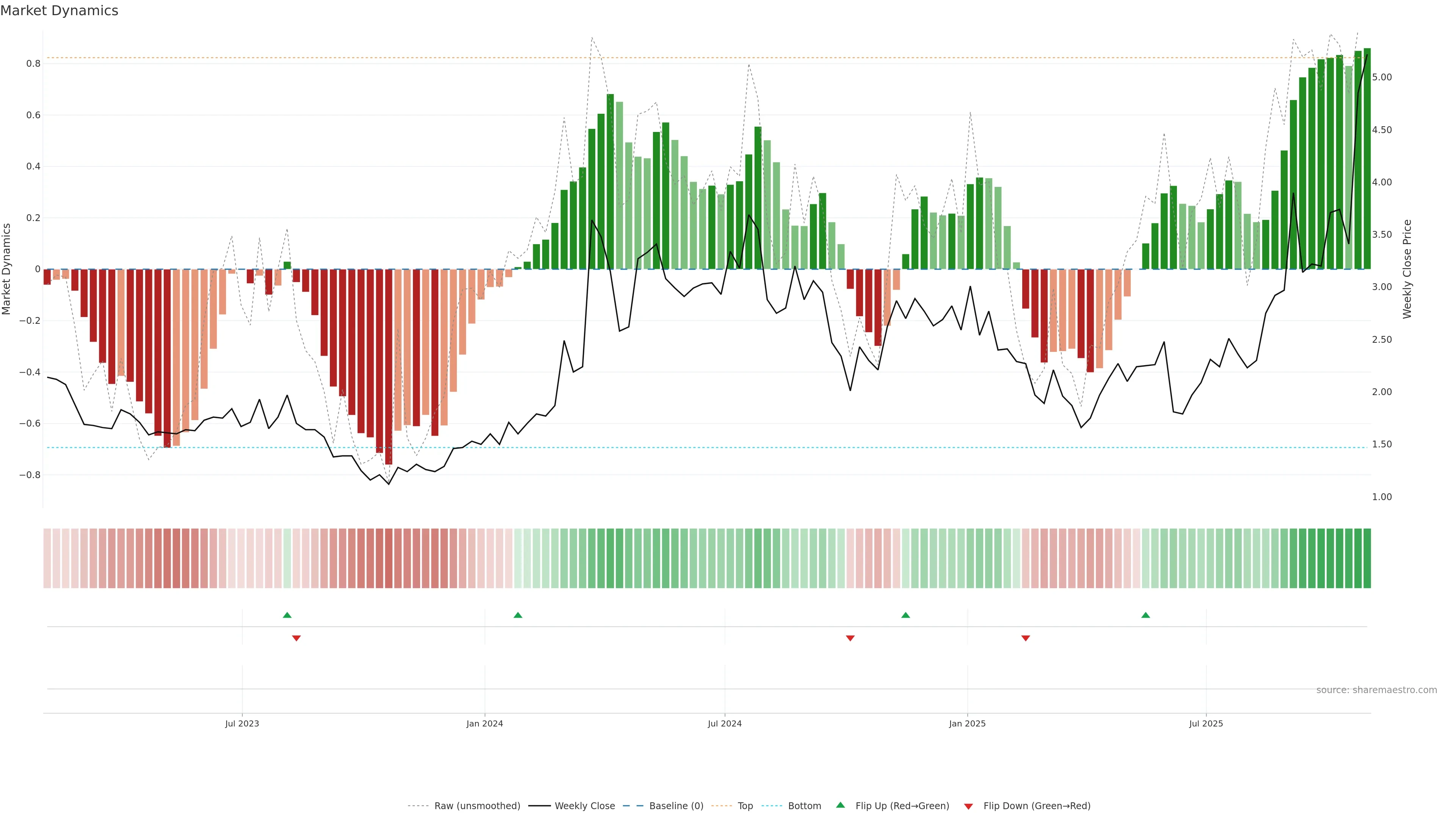Click the Market Dynamics chart title
Image resolution: width=1456 pixels, height=819 pixels.
click(60, 11)
